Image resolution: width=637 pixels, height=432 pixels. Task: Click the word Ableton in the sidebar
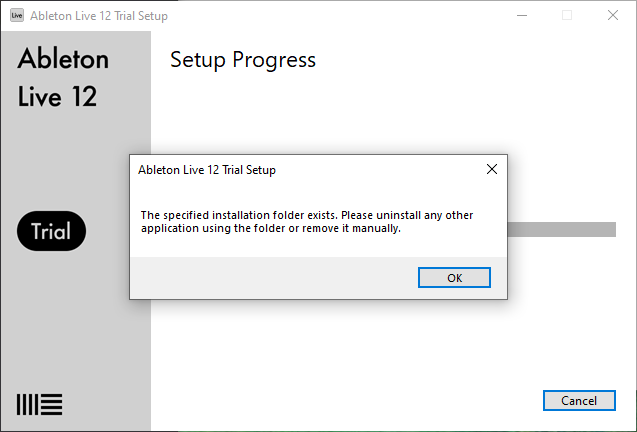63,59
